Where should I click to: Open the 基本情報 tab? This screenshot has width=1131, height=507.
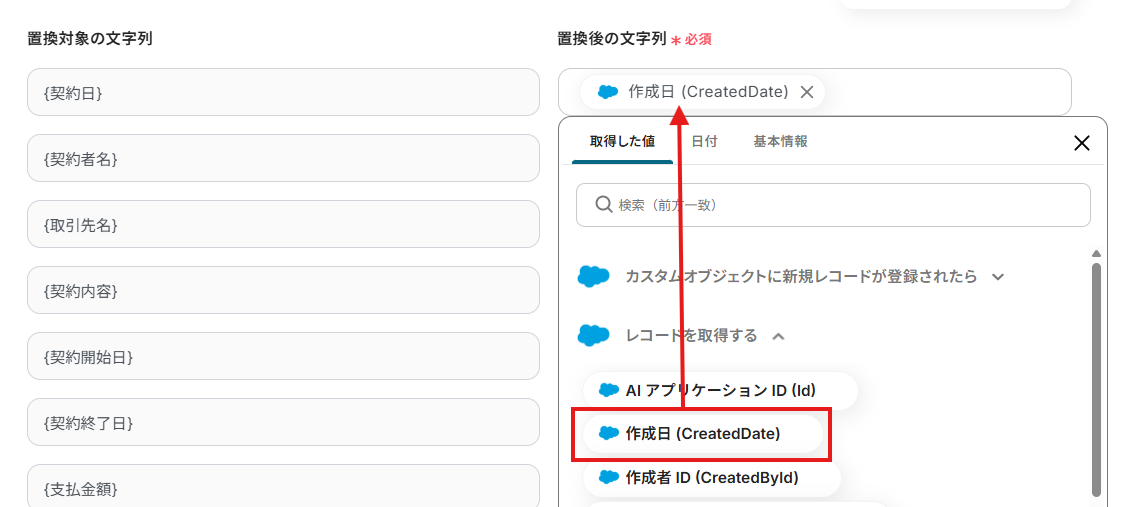[780, 142]
